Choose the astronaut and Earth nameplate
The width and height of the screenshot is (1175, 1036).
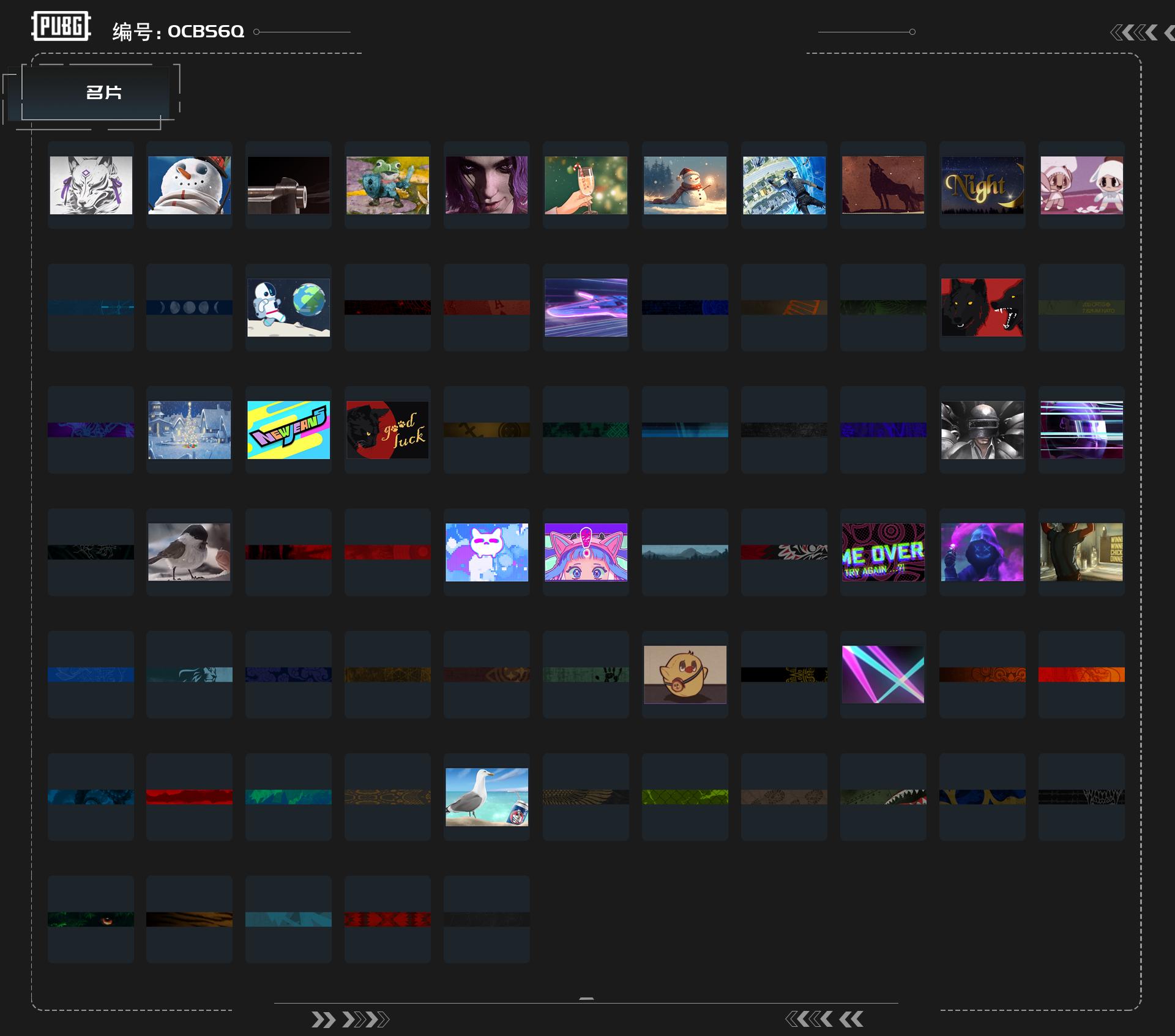288,307
